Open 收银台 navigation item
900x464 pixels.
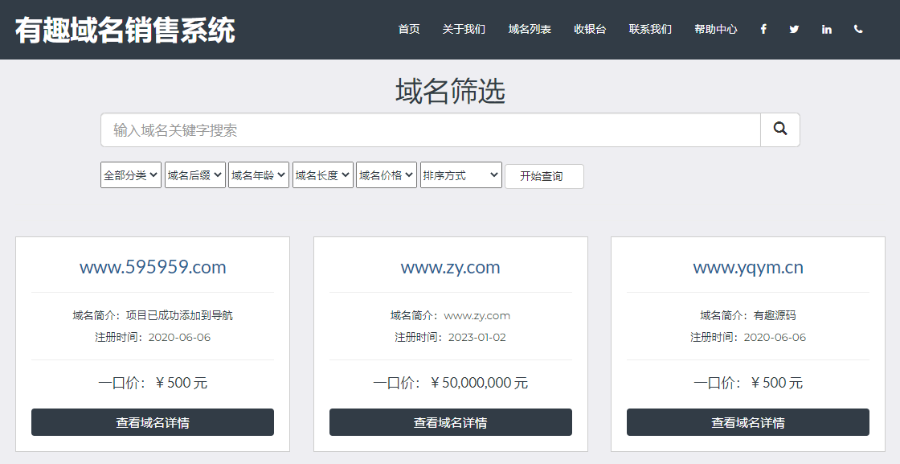590,29
